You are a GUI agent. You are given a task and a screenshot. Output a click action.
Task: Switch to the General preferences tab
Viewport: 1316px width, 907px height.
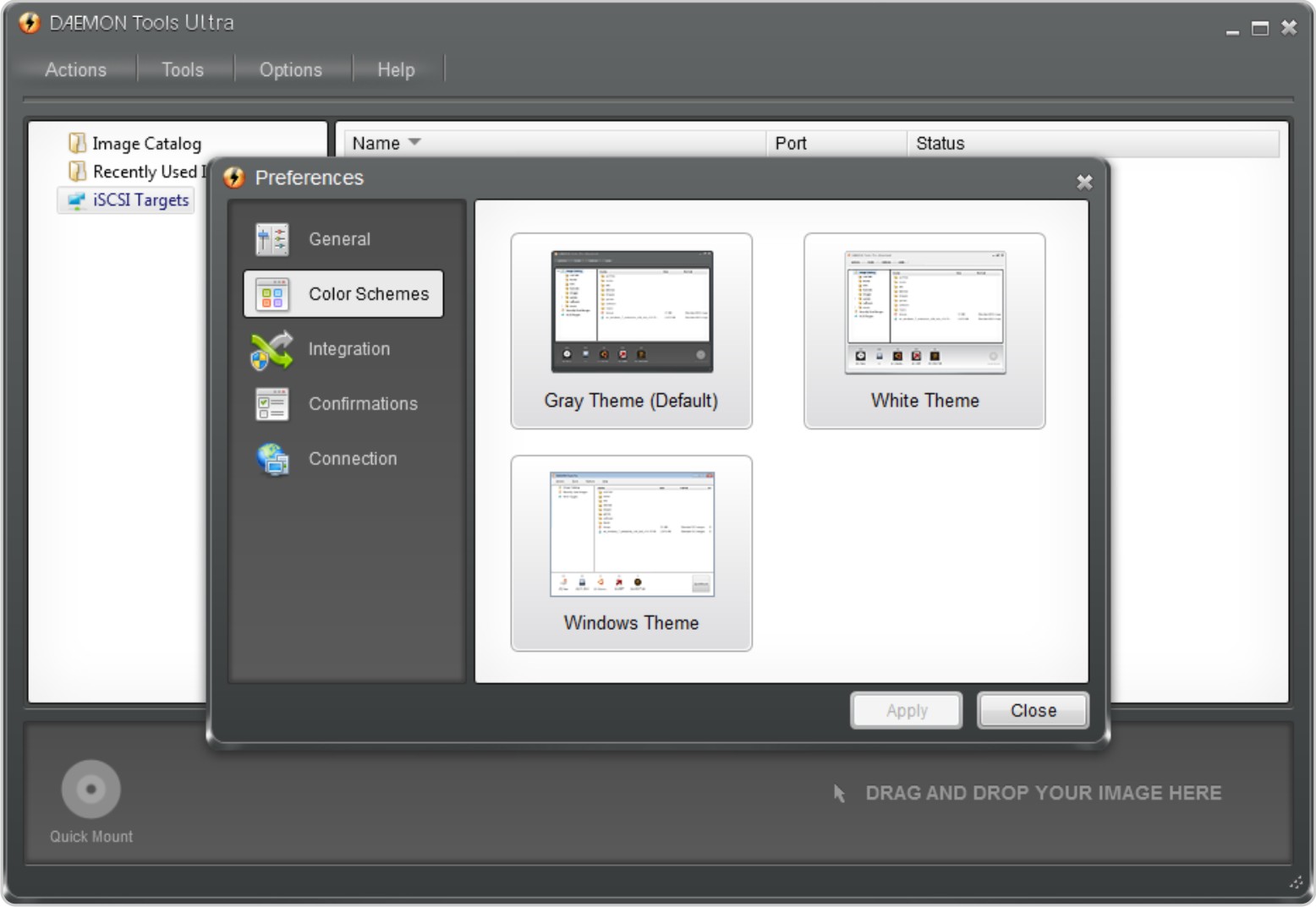pos(343,239)
